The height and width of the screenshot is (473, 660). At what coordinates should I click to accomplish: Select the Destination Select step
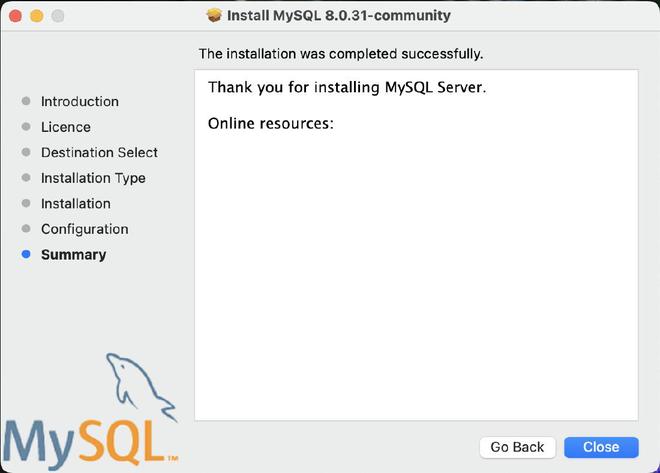click(x=99, y=152)
